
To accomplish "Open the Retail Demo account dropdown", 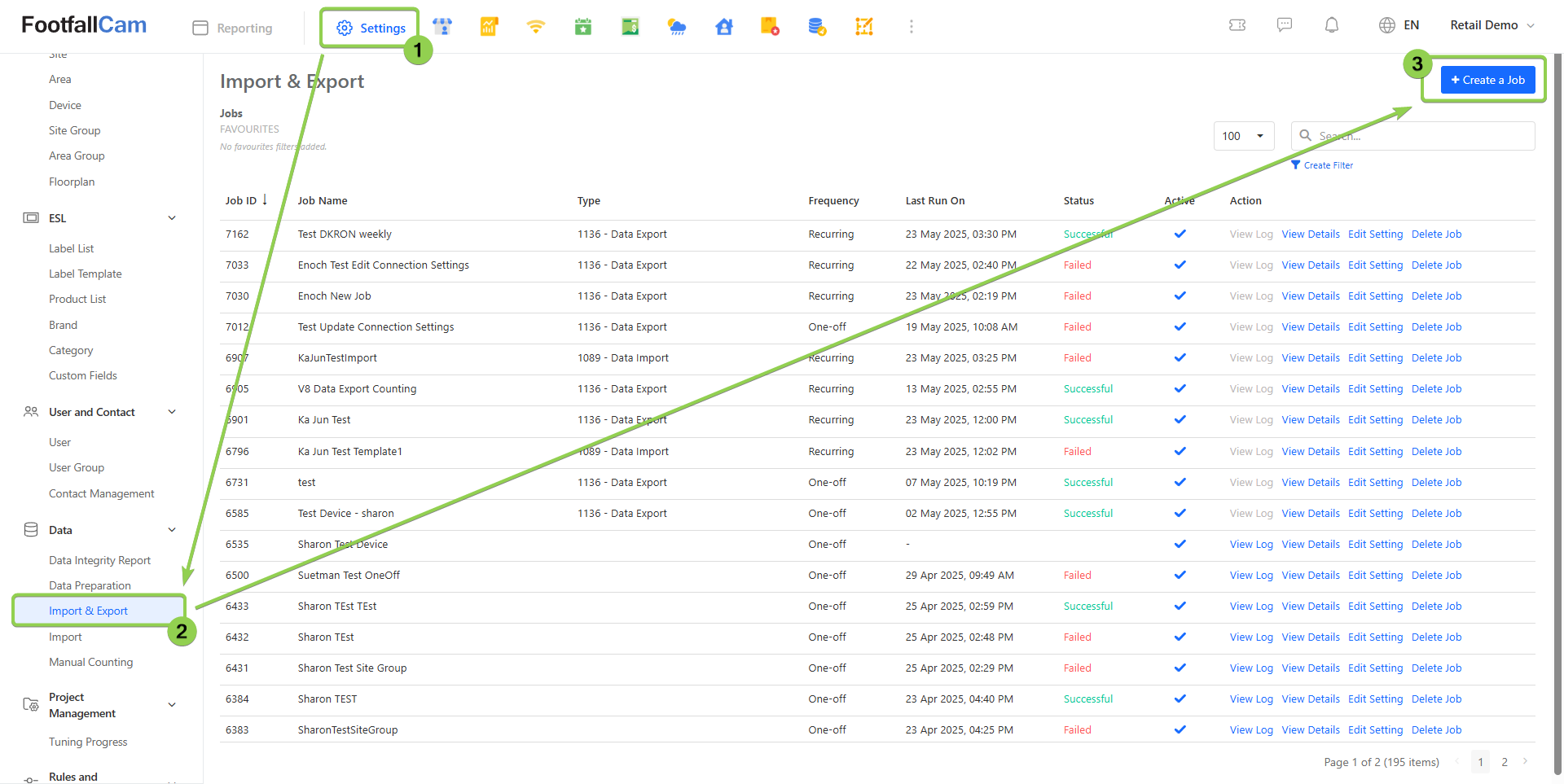I will (1492, 25).
